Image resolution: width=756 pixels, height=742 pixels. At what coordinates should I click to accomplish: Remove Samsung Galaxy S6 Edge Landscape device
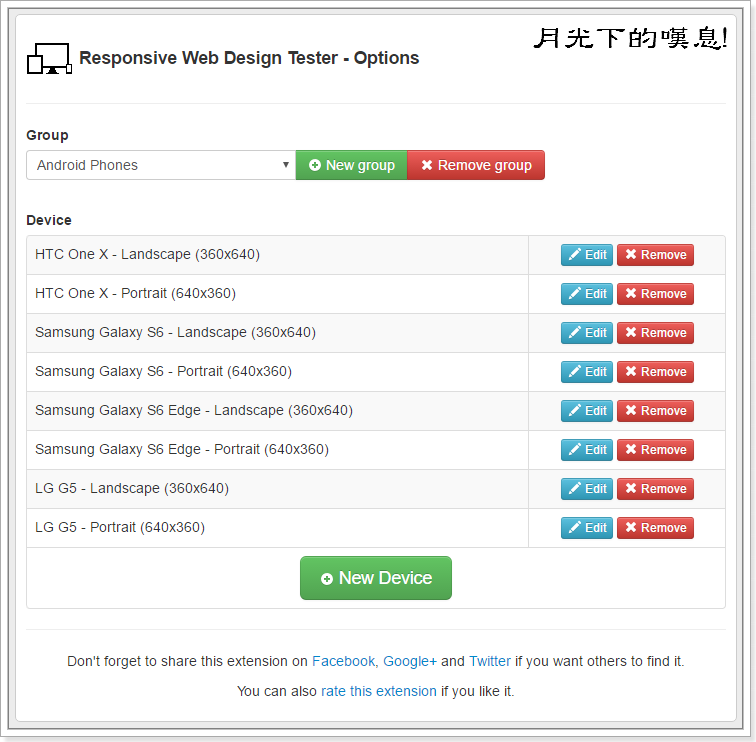(655, 411)
